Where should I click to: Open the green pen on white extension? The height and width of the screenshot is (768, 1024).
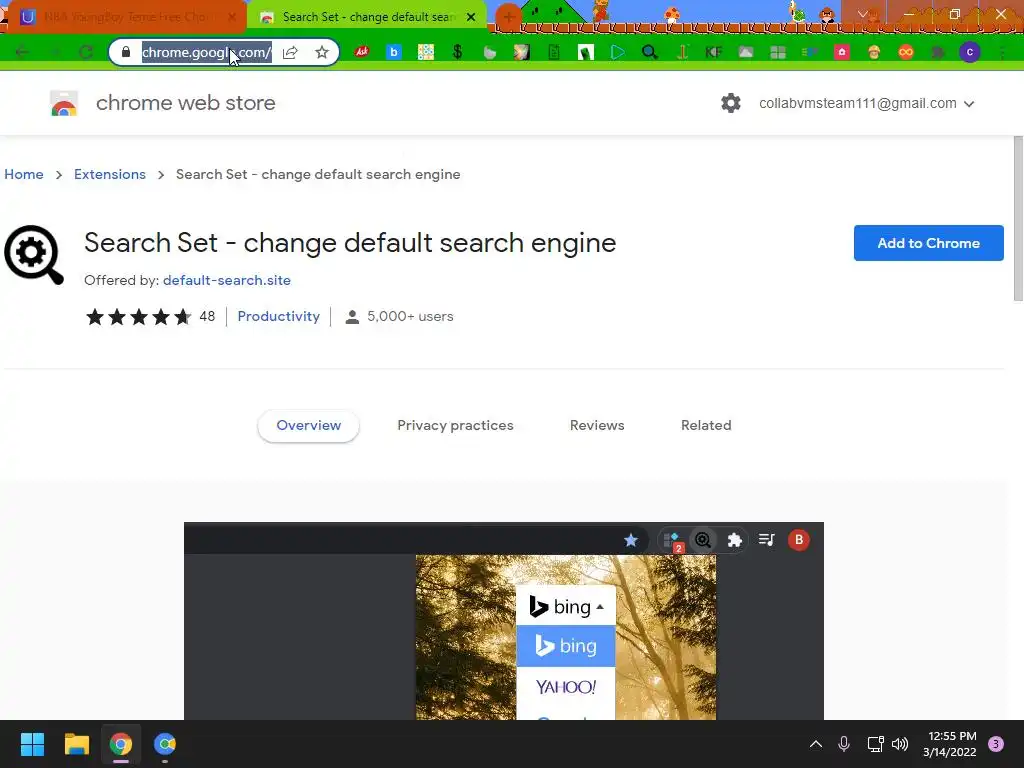[586, 52]
